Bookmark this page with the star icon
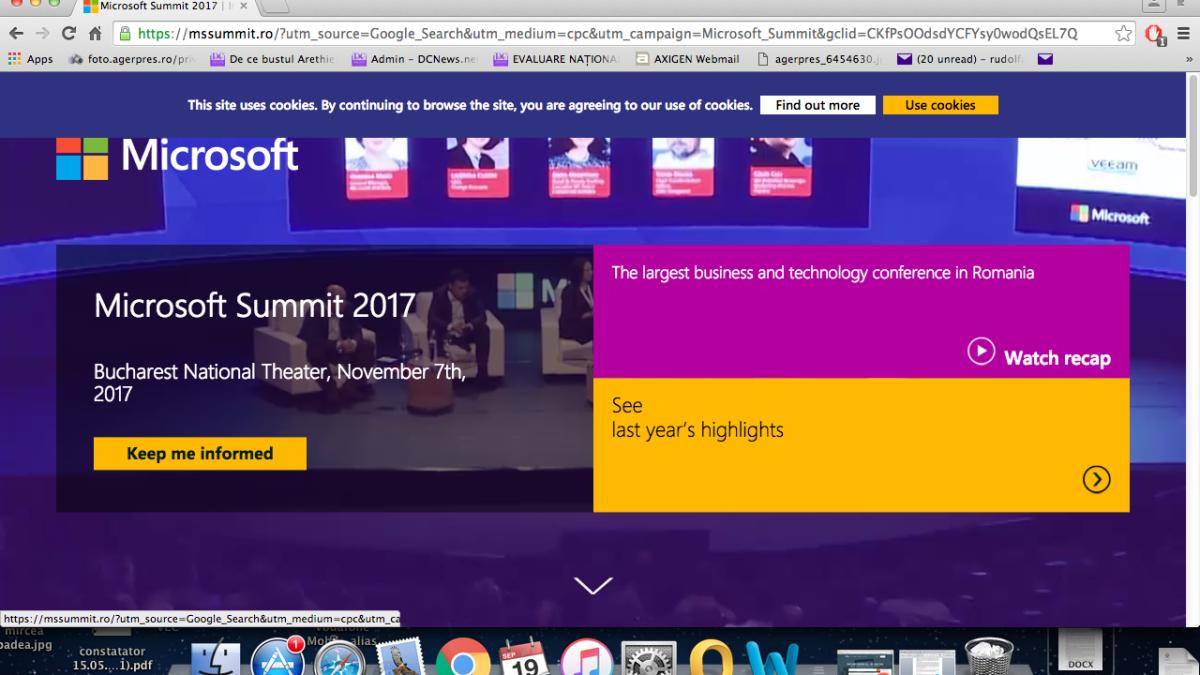This screenshot has height=675, width=1200. [1123, 33]
